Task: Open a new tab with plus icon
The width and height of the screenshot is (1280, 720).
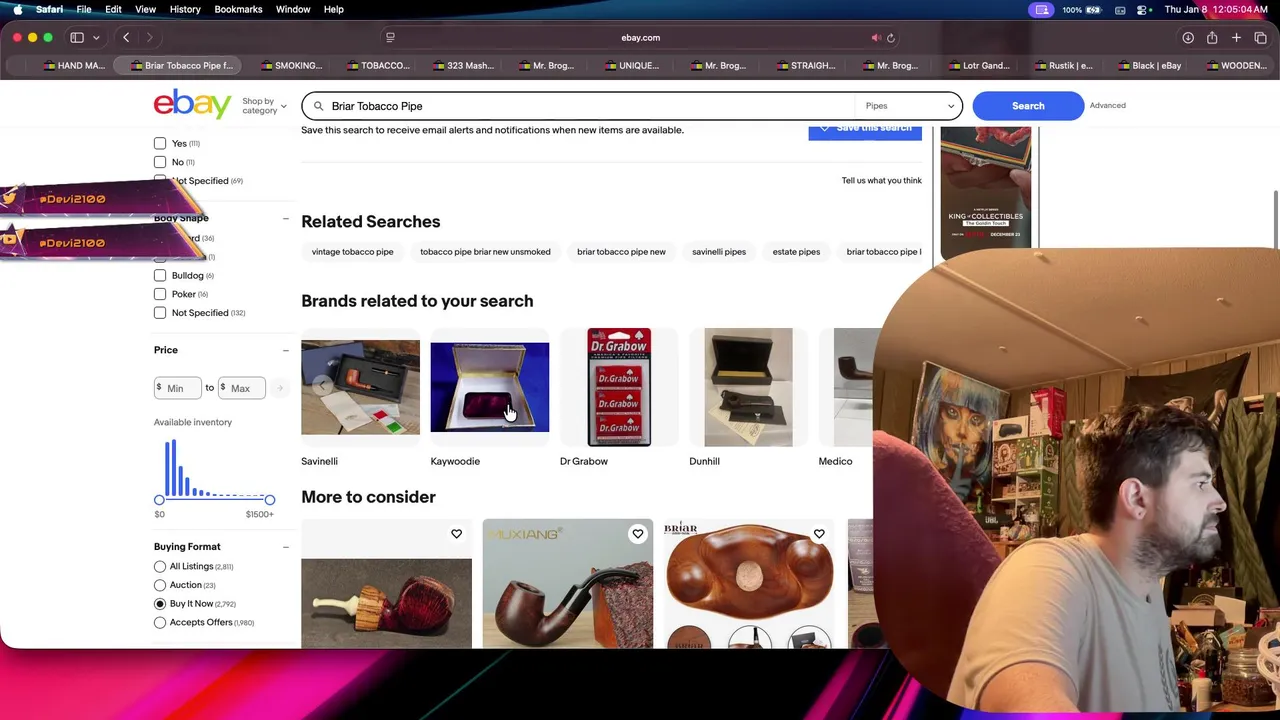Action: [1236, 38]
